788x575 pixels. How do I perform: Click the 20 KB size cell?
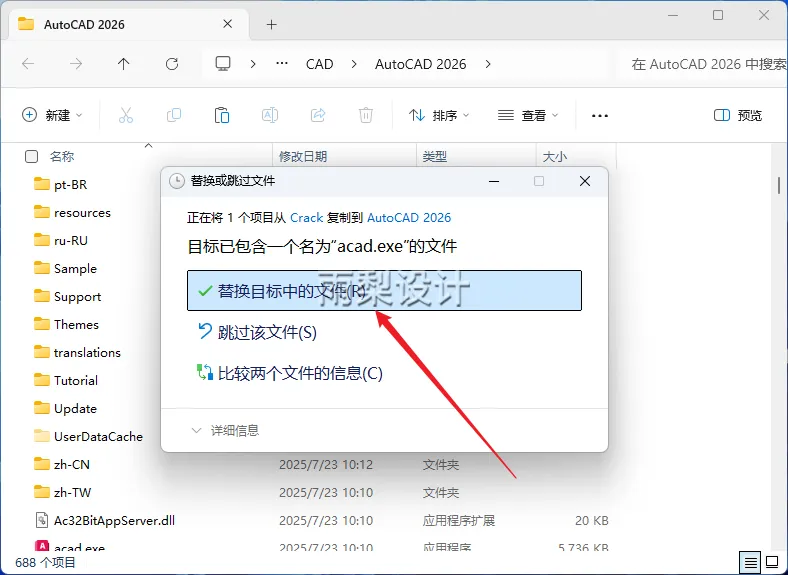coord(592,520)
